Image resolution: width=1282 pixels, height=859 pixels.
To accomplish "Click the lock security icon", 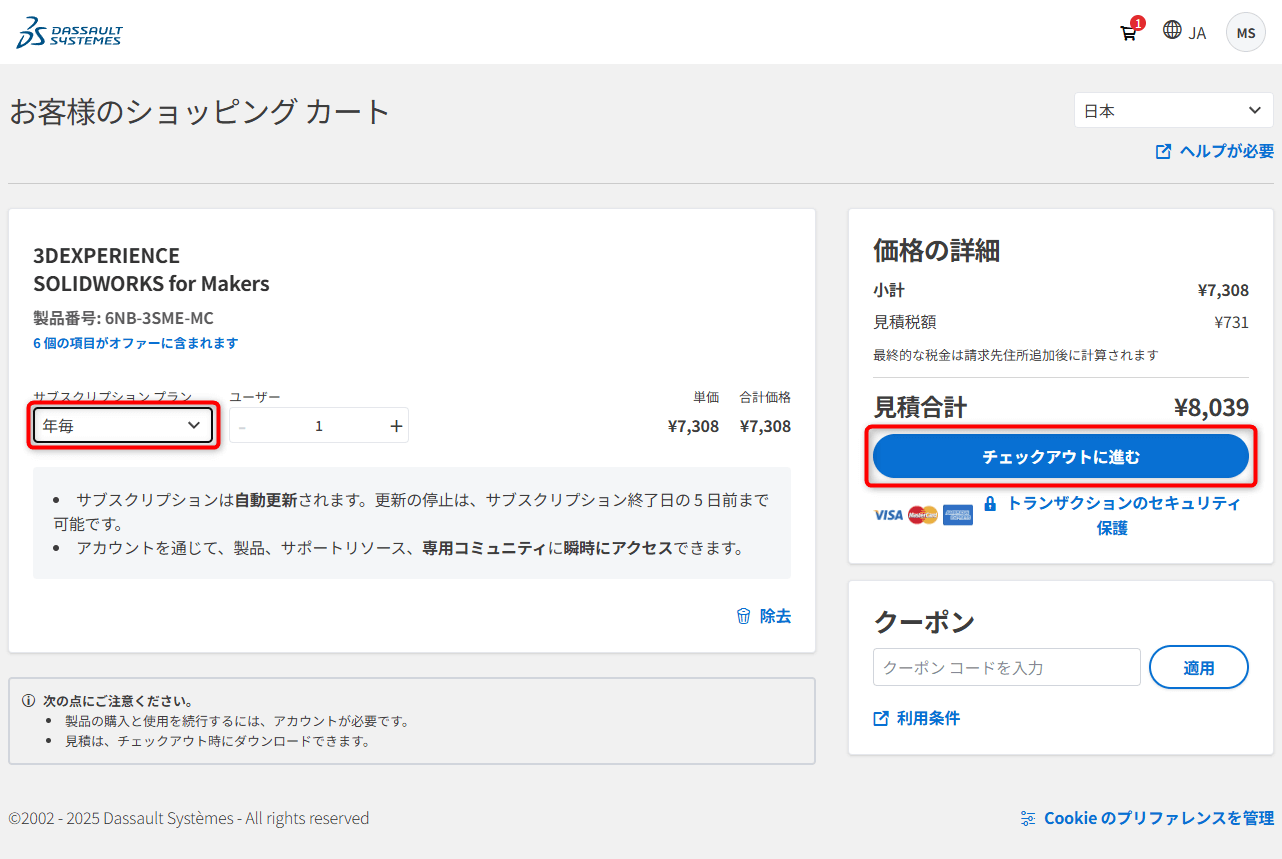I will coord(990,504).
